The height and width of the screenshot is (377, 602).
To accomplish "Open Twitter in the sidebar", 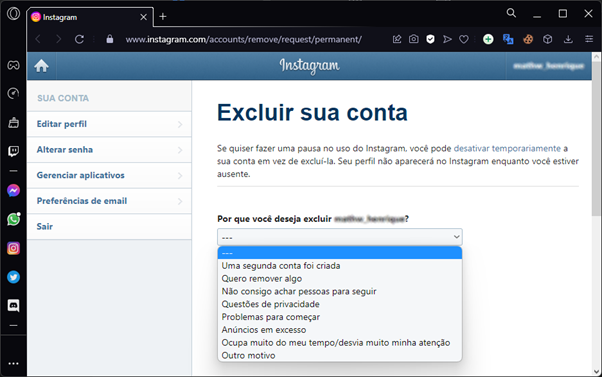I will 13,277.
